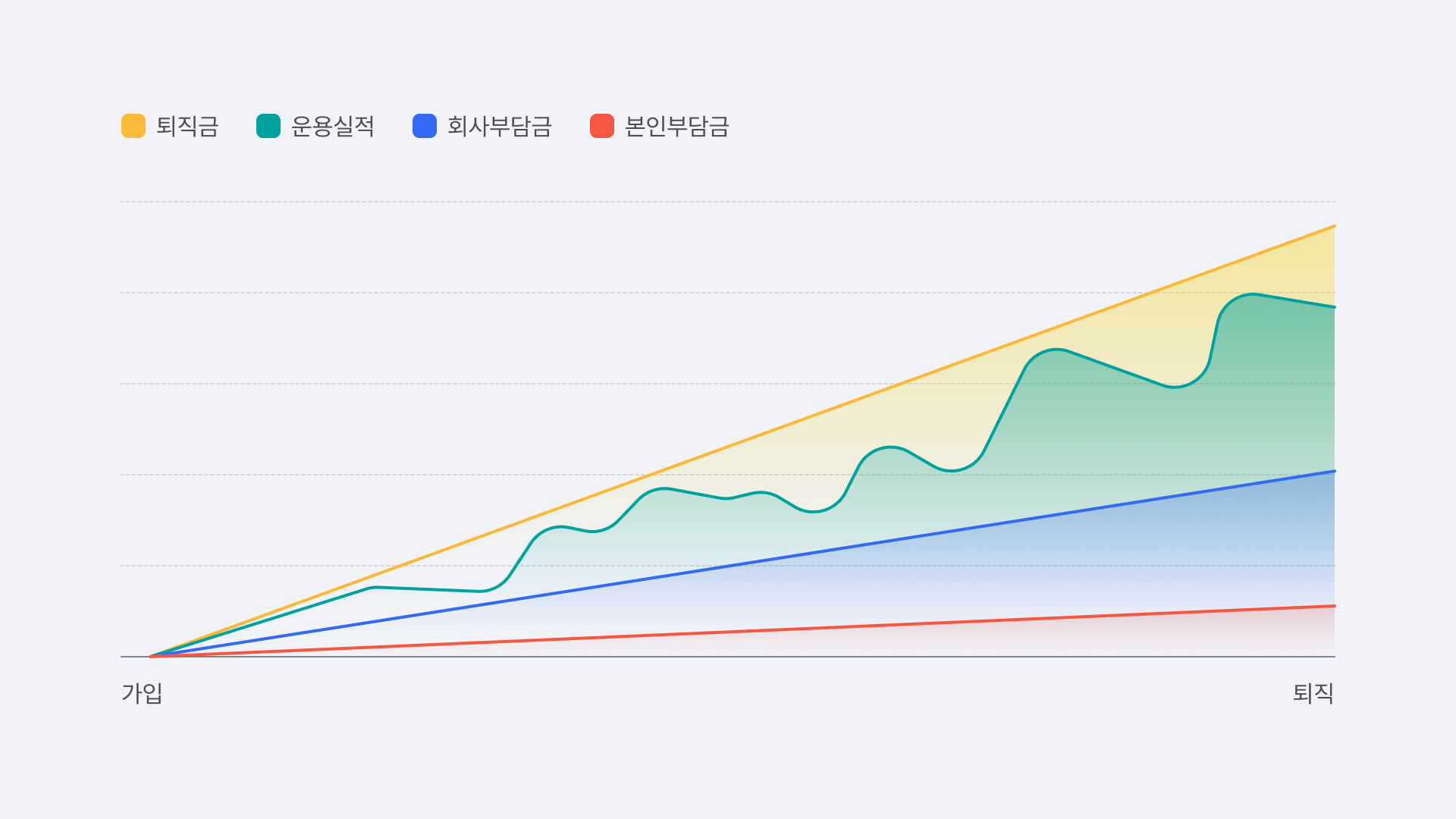The width and height of the screenshot is (1456, 819).
Task: Click the origin point where all lines meet
Action: [x=151, y=656]
